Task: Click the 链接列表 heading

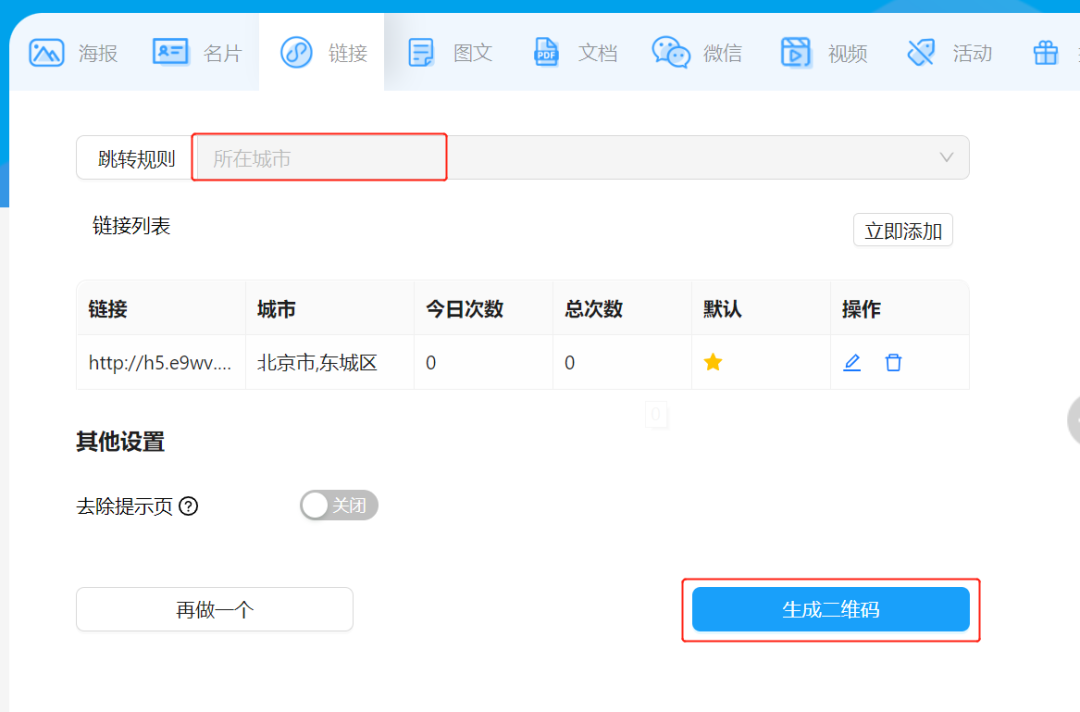Action: pos(132,225)
